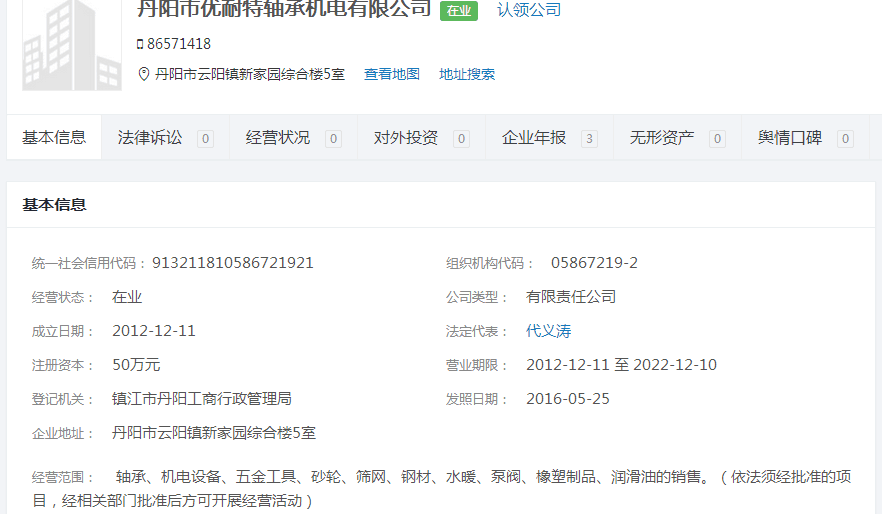Open the 舆情口碑 tab
Screen dimensions: 882x514
coord(790,138)
